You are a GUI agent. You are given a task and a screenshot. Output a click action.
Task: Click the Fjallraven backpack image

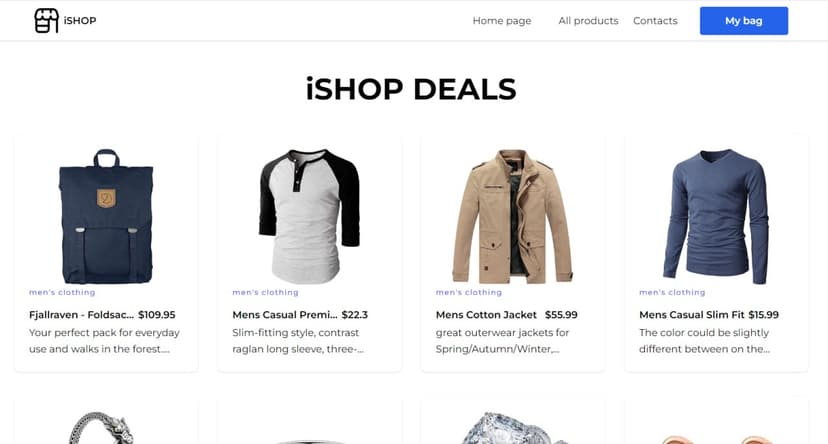coord(106,216)
